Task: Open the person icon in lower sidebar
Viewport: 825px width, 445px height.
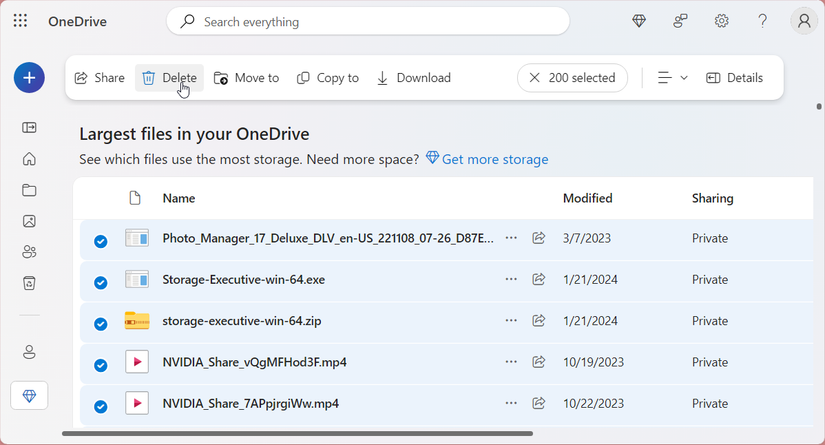Action: (x=29, y=352)
